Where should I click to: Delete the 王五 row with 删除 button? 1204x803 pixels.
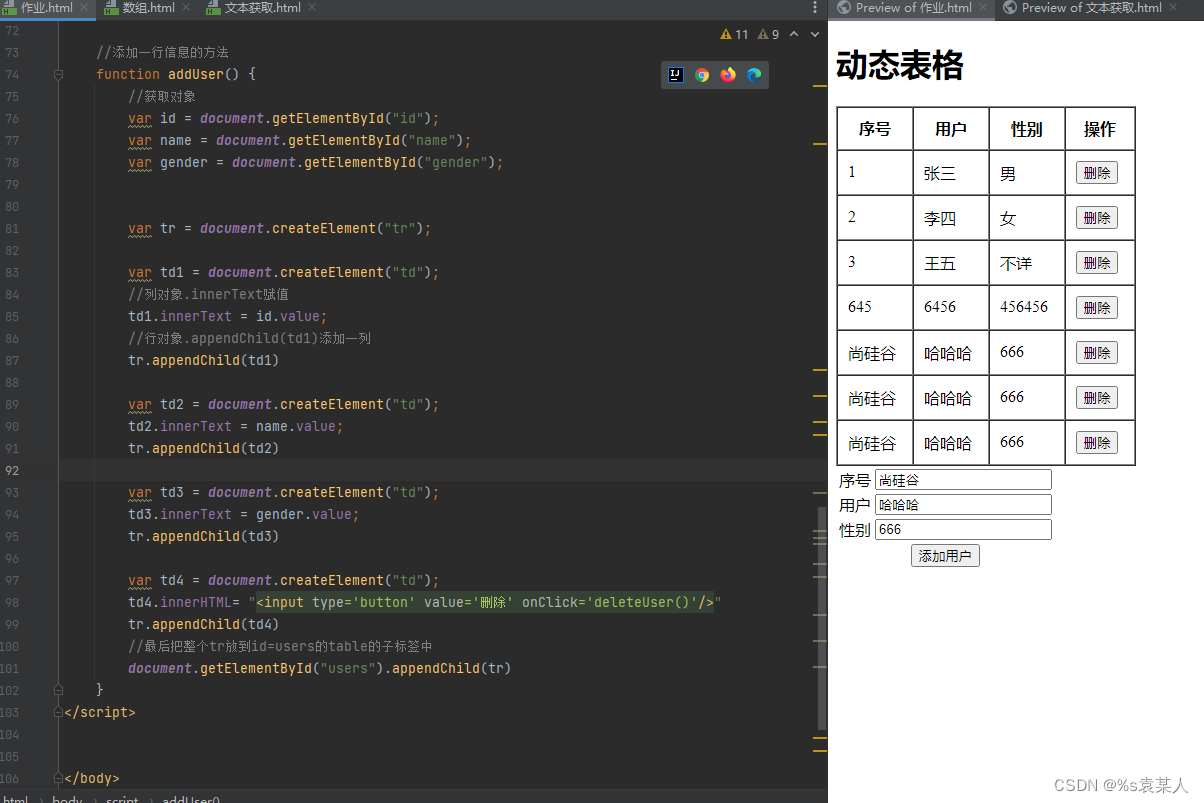coord(1097,263)
